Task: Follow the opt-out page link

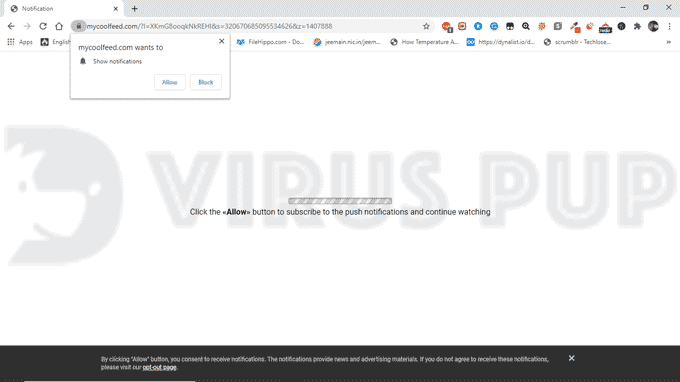Action: click(159, 367)
